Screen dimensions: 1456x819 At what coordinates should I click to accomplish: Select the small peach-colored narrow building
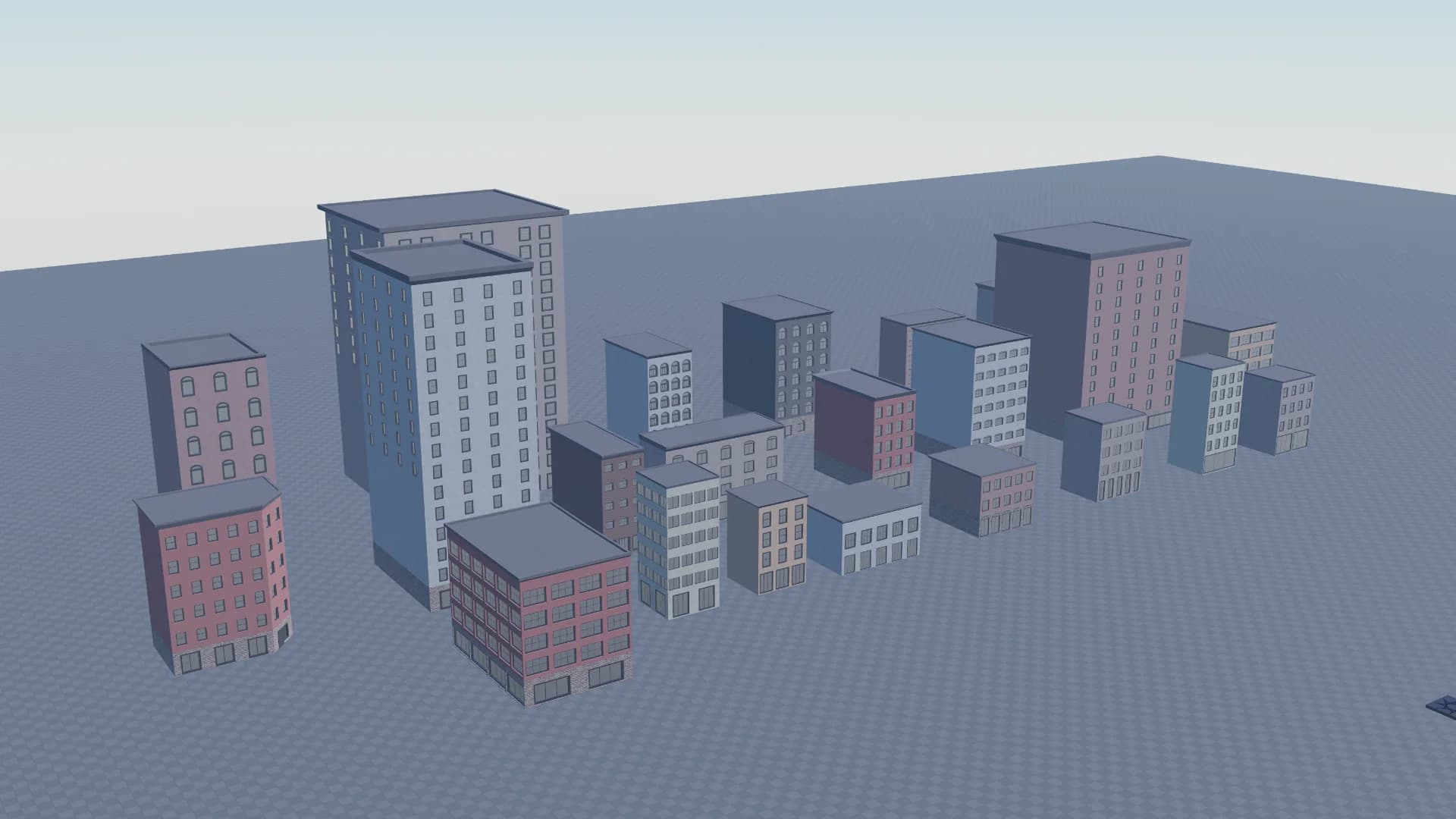point(767,536)
